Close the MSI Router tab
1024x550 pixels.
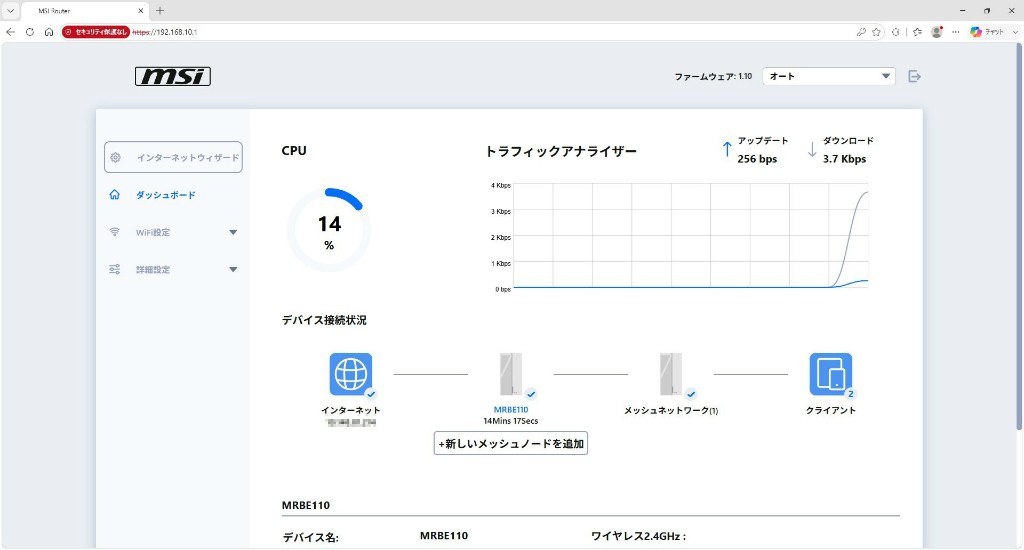pos(140,11)
